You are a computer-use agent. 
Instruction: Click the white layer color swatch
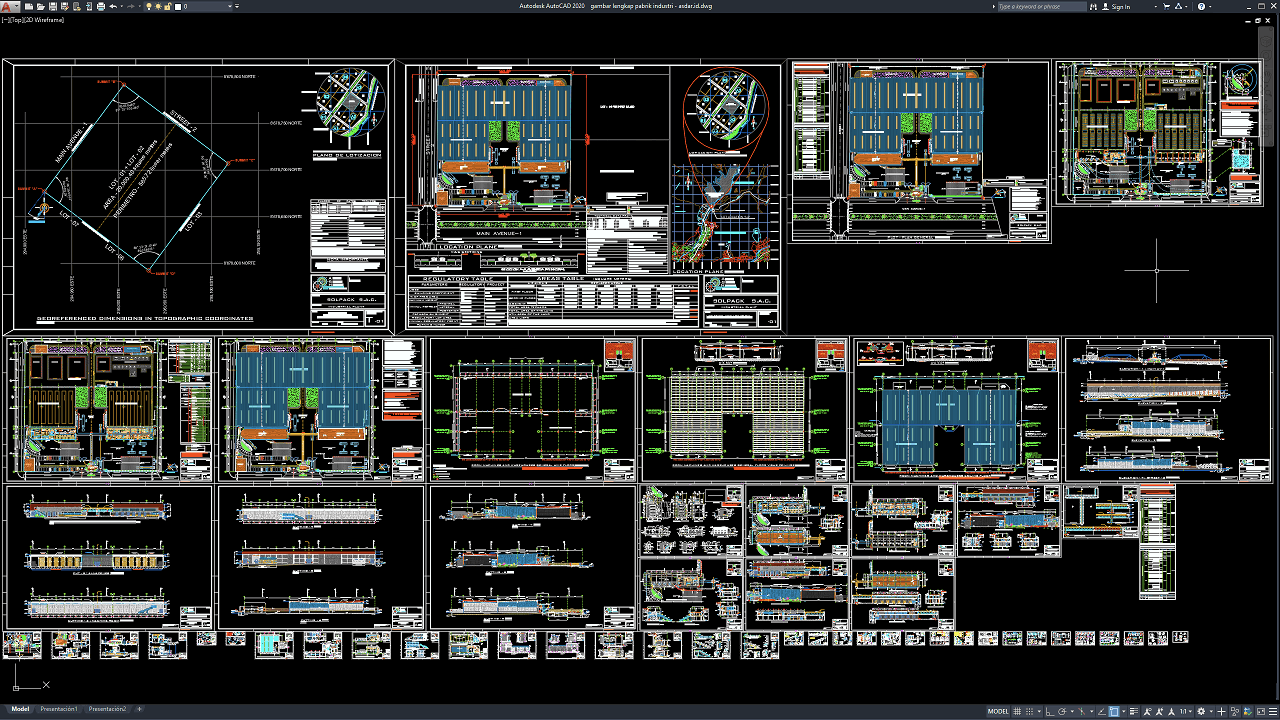pyautogui.click(x=178, y=7)
